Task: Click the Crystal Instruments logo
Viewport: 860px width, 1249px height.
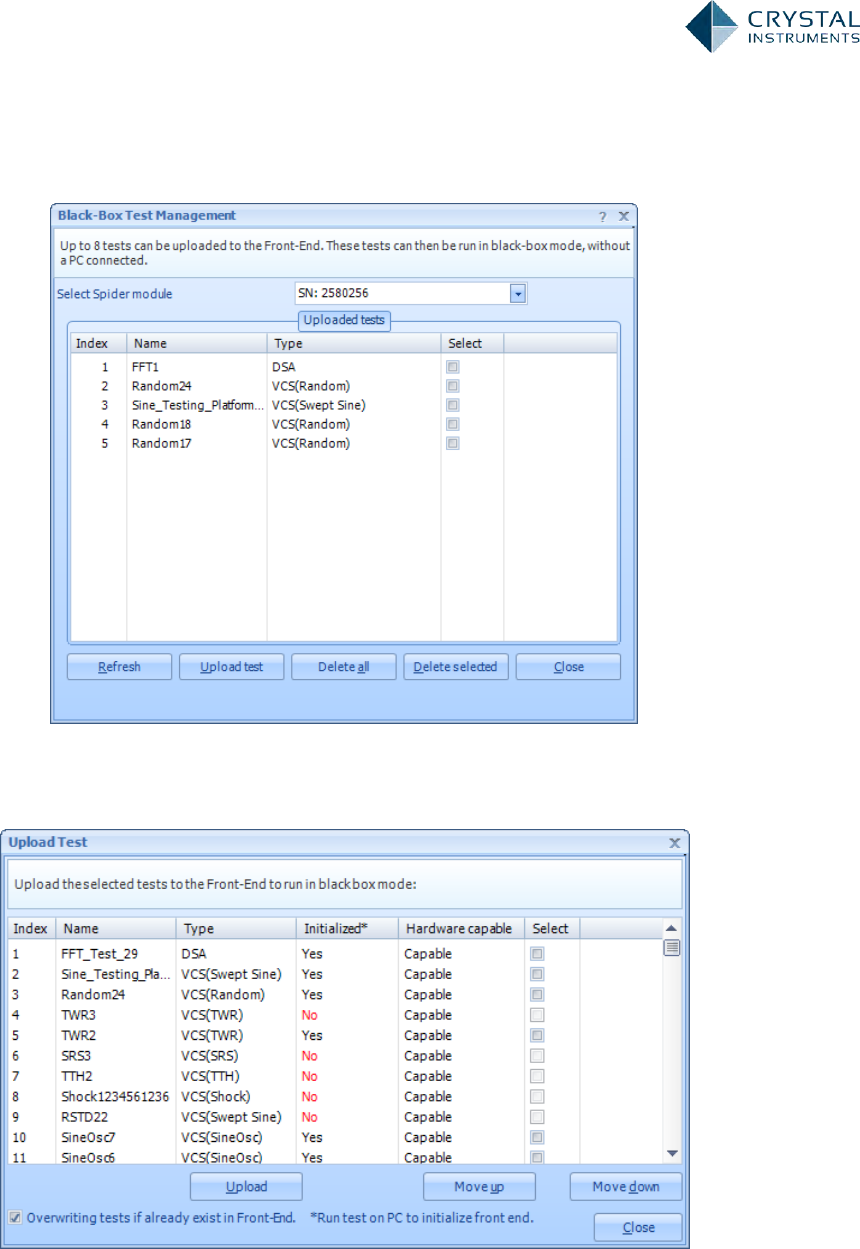Action: pyautogui.click(x=772, y=27)
